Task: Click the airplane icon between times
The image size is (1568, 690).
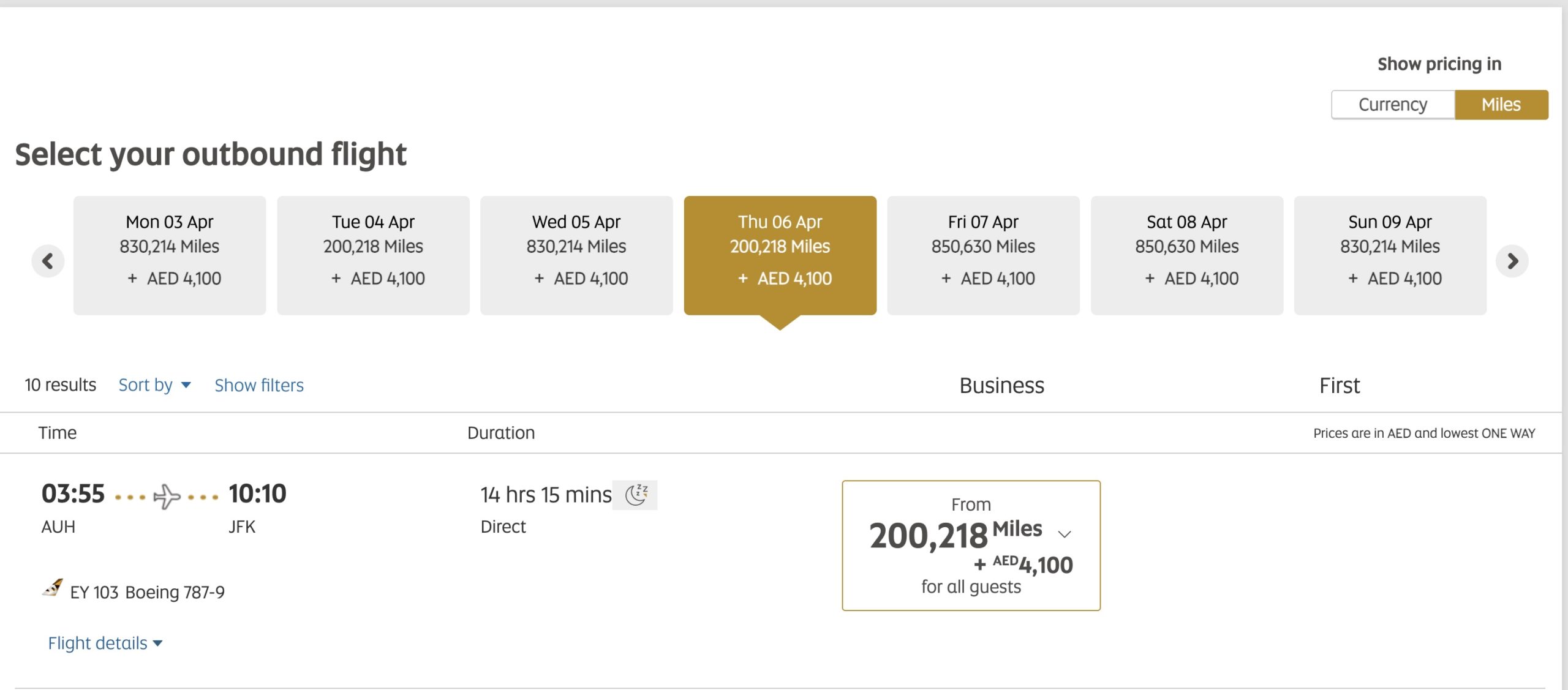Action: [167, 496]
